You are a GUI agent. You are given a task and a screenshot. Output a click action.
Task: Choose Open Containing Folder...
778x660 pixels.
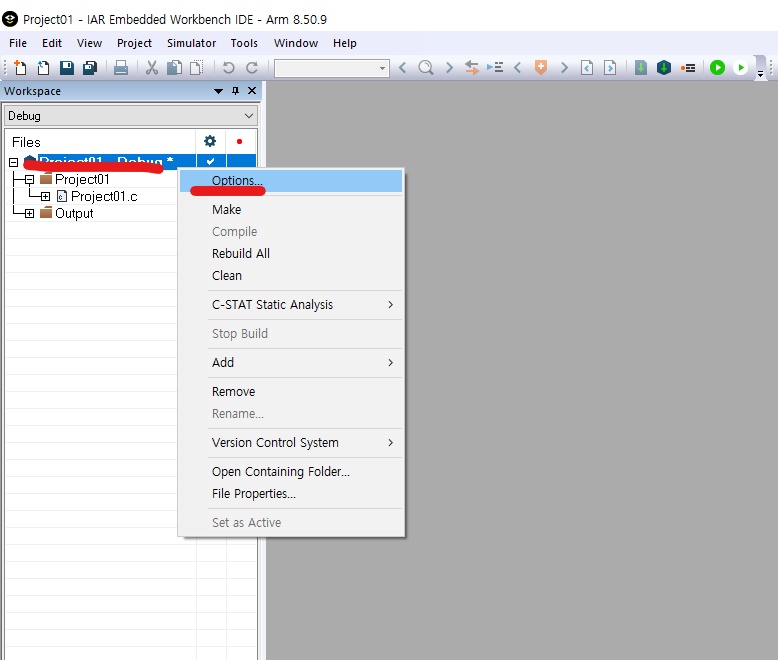tap(291, 471)
